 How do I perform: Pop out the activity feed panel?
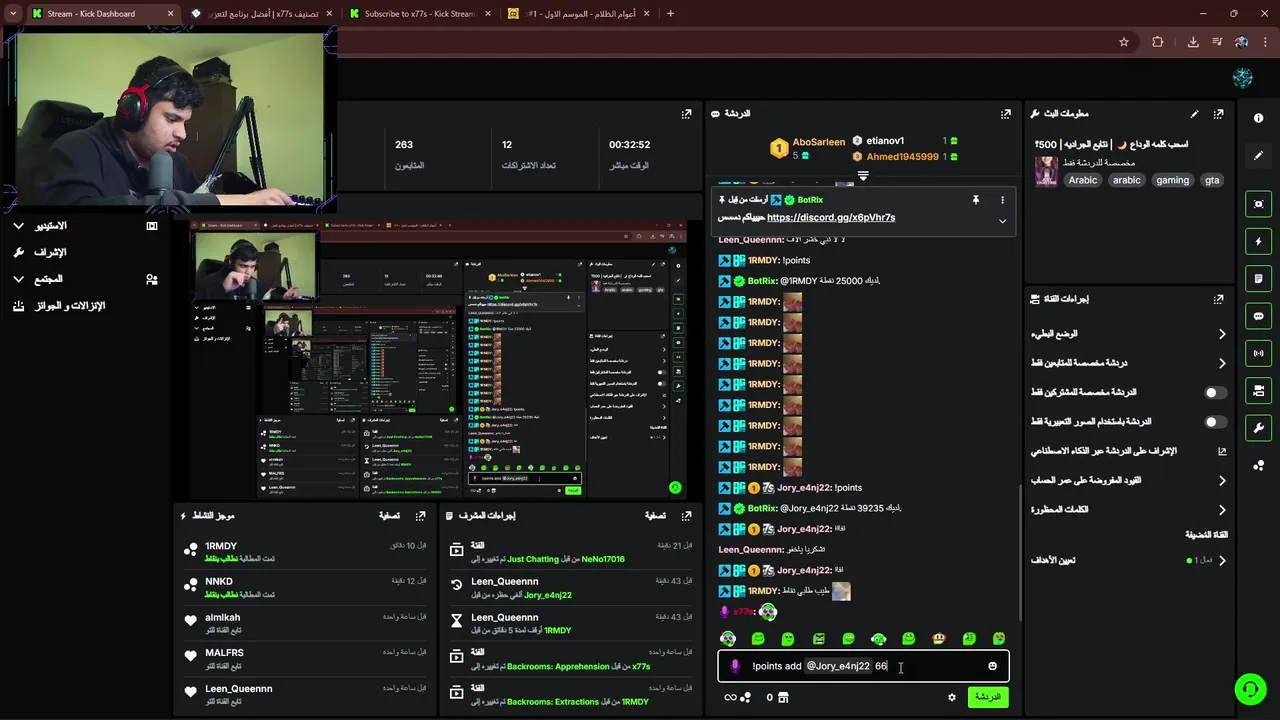[420, 516]
